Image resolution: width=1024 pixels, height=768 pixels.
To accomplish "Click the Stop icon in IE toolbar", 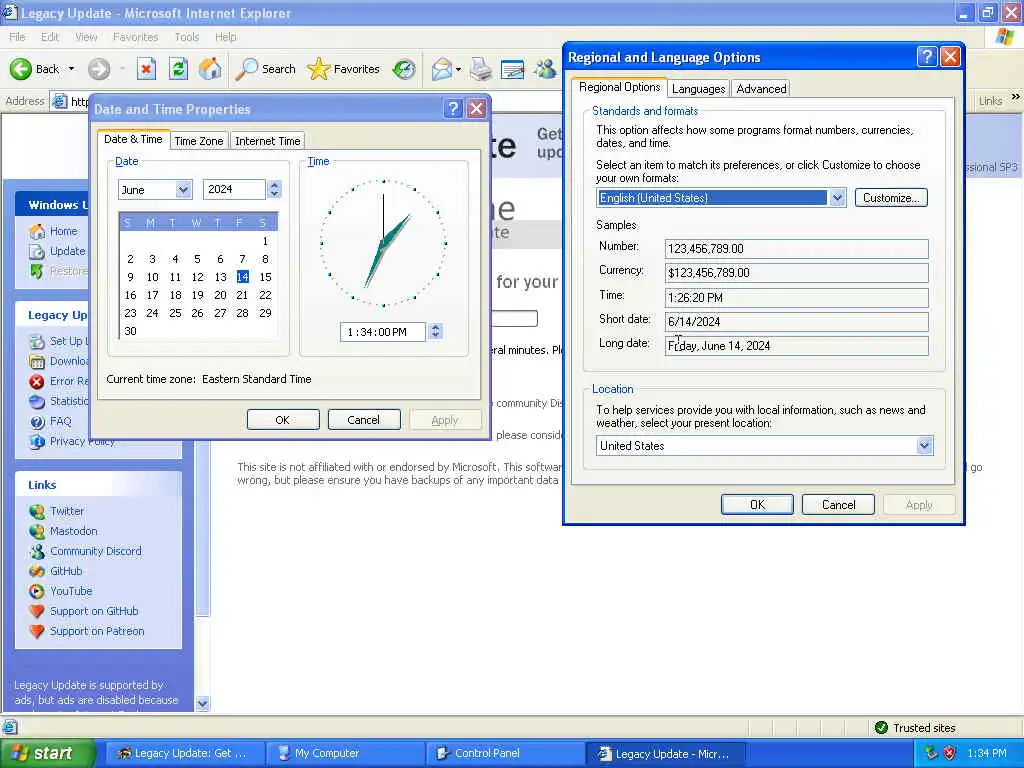I will (x=146, y=69).
